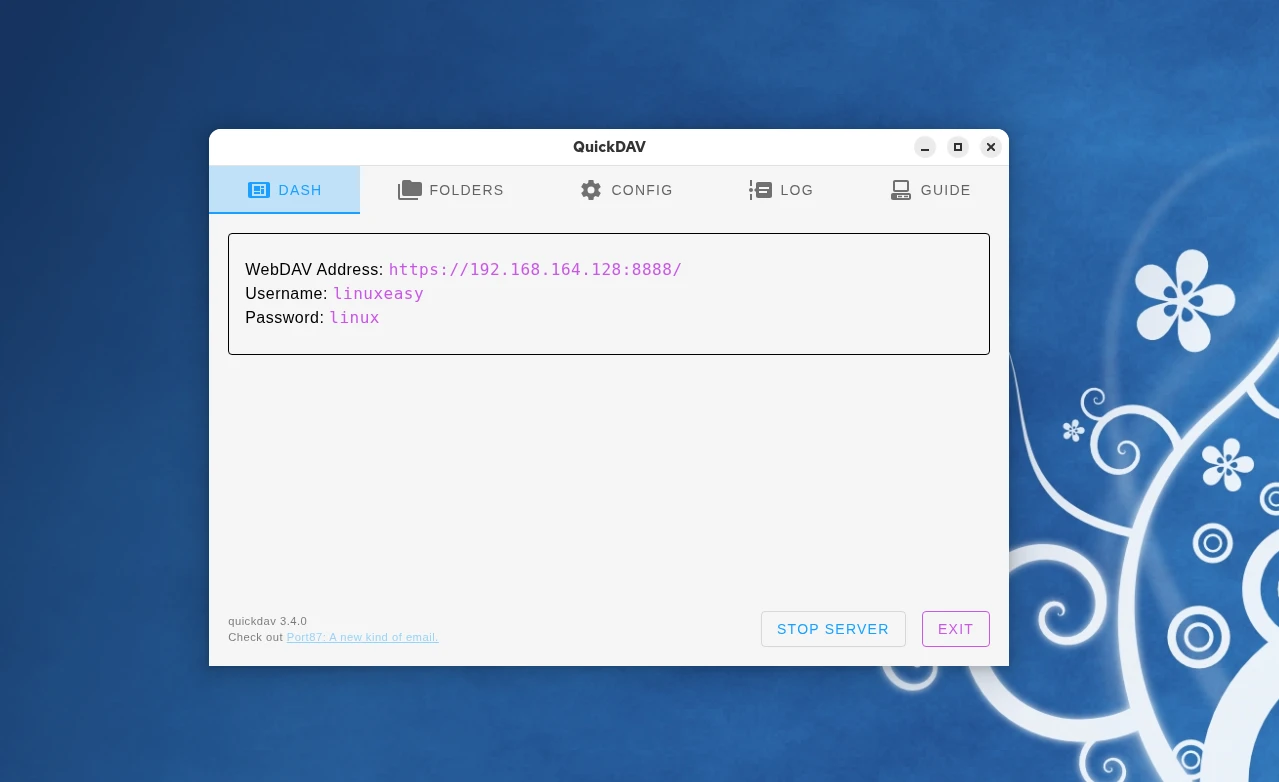Click the LOG list icon

760,190
